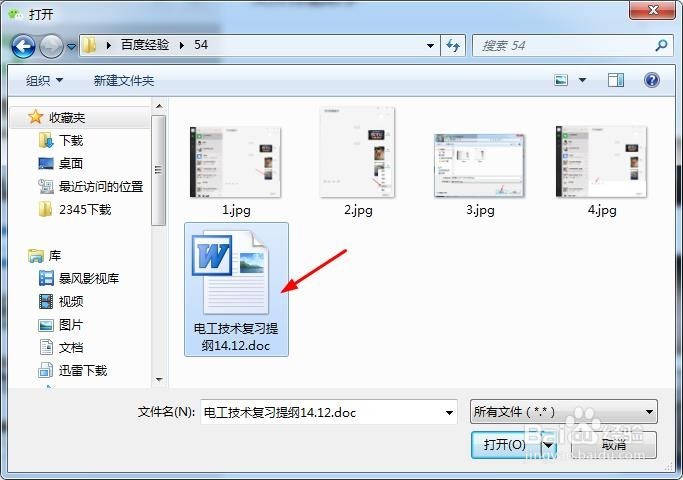Click the magnifier search icon
Image resolution: width=683 pixels, height=480 pixels.
[661, 45]
